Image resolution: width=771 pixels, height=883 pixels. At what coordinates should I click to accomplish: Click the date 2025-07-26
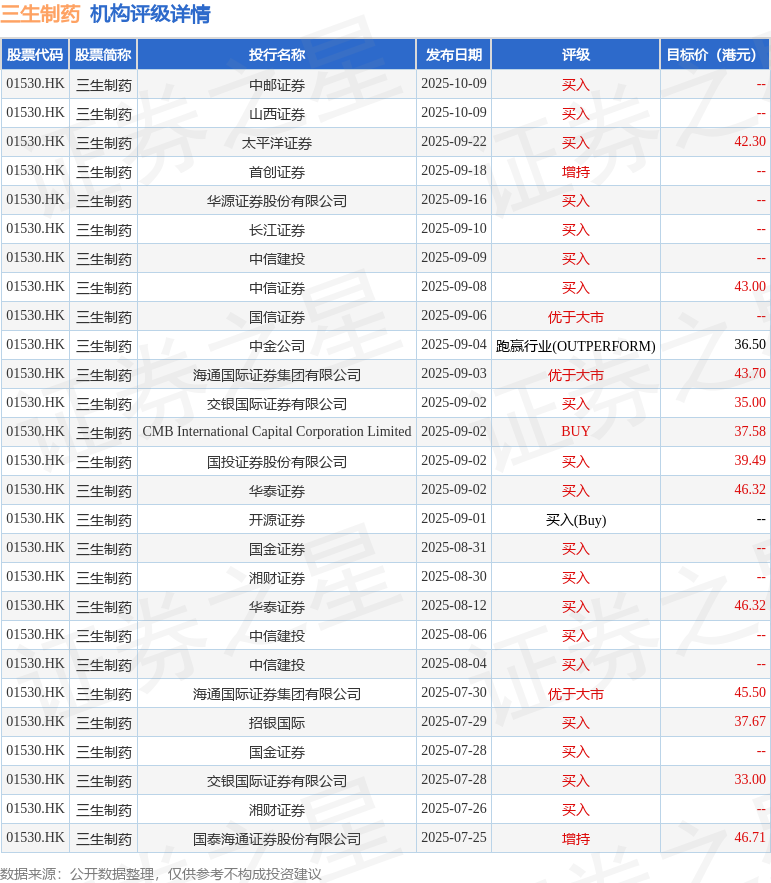453,809
